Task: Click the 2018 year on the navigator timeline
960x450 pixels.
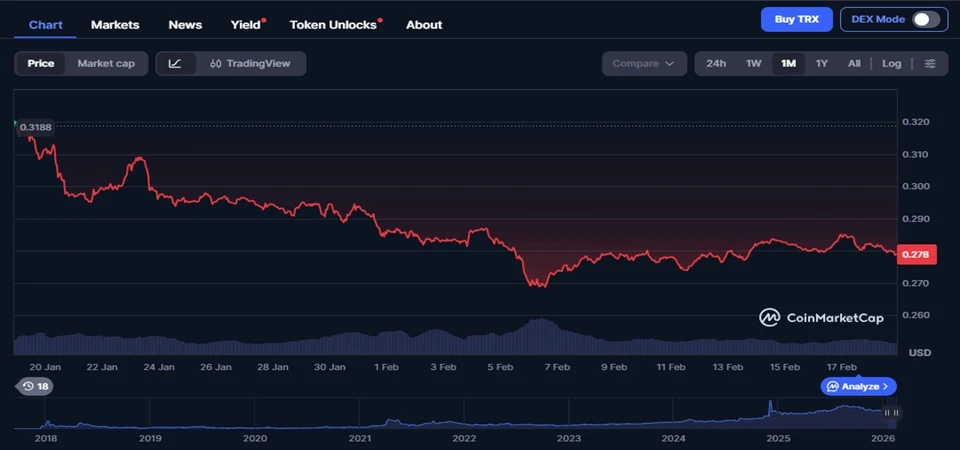Action: (x=45, y=438)
